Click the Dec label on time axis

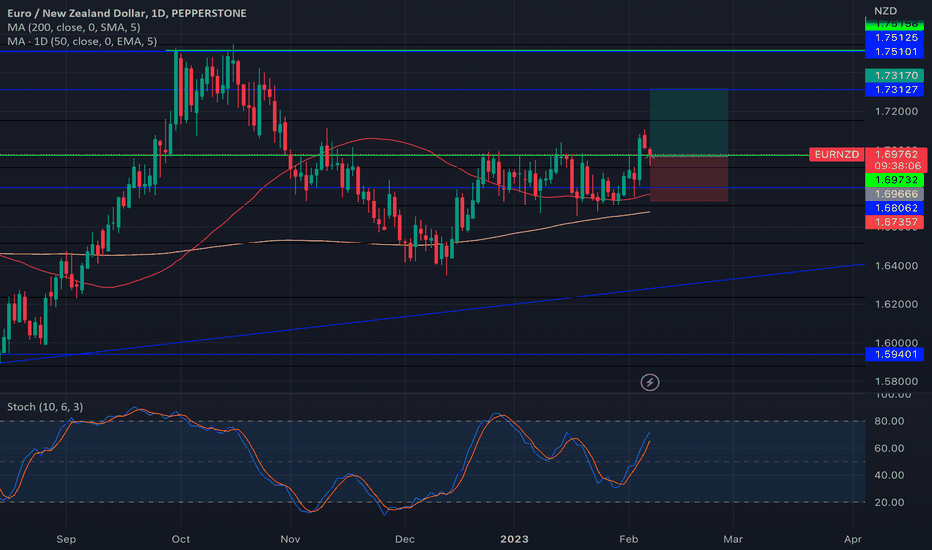(x=405, y=539)
